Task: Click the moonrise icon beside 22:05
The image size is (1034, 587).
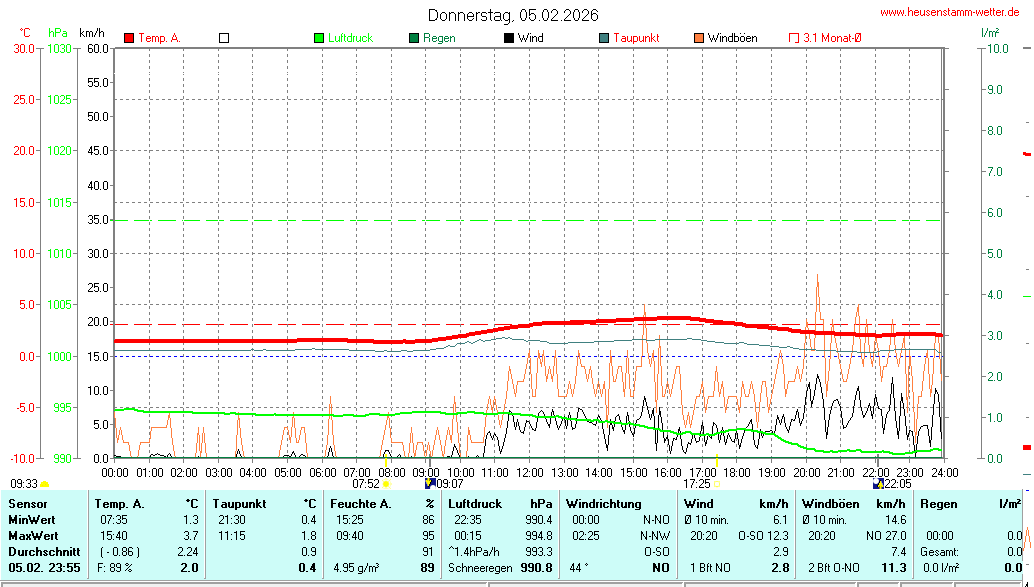Action: 878,483
